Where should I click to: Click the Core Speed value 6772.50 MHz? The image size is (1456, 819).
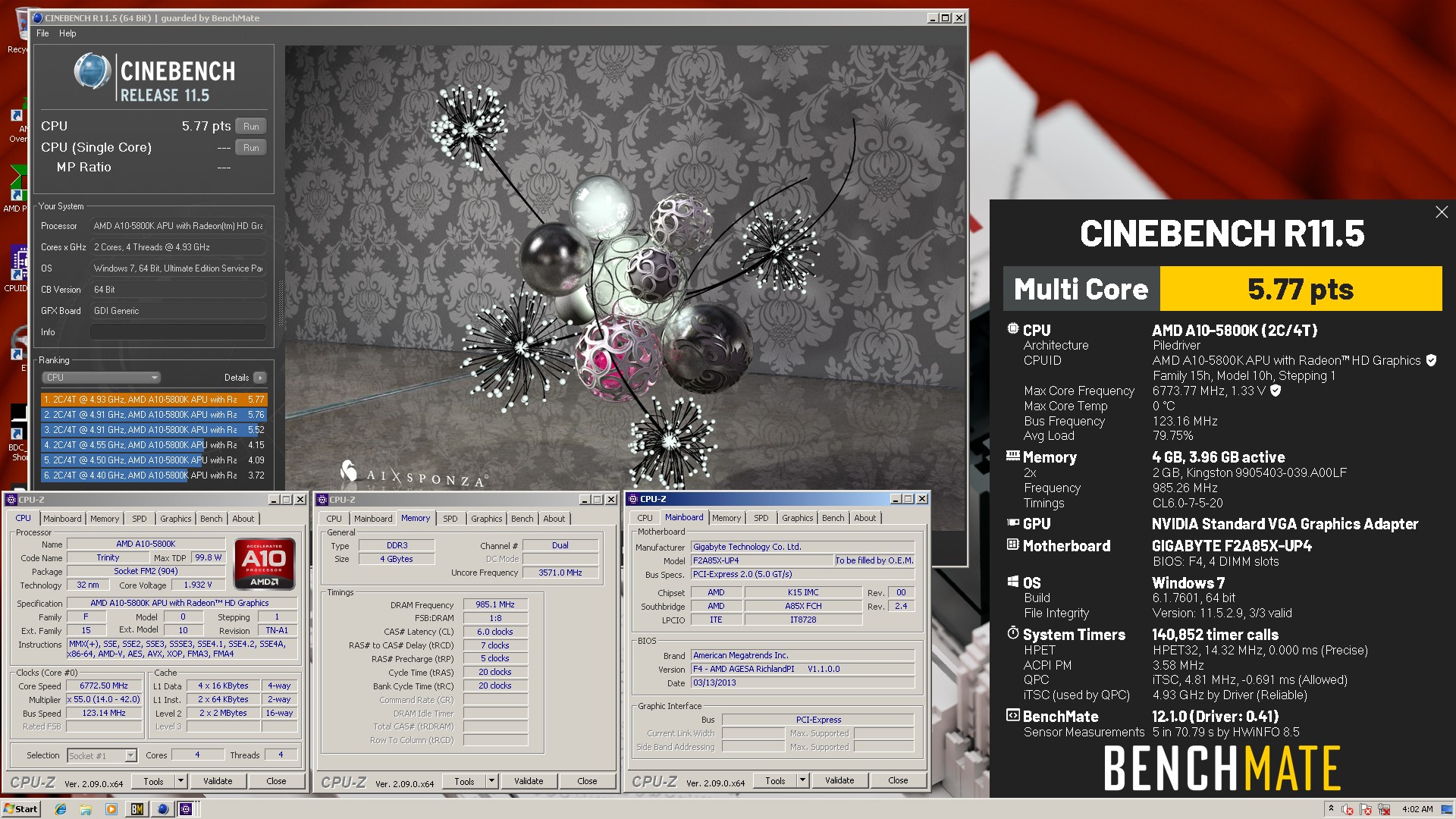[105, 686]
